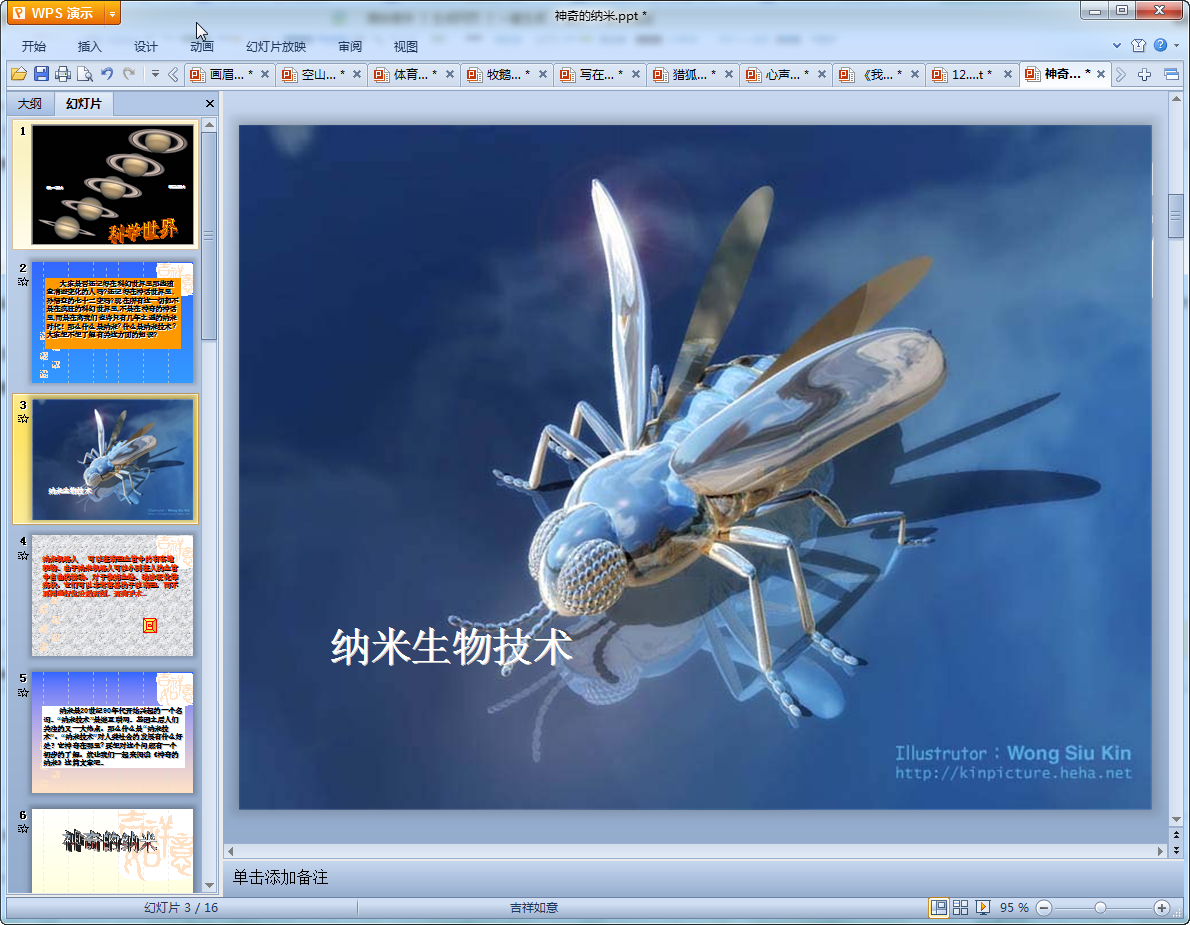Open the 幻灯片放映 ribbon tab
Viewport: 1190px width, 925px height.
point(275,46)
